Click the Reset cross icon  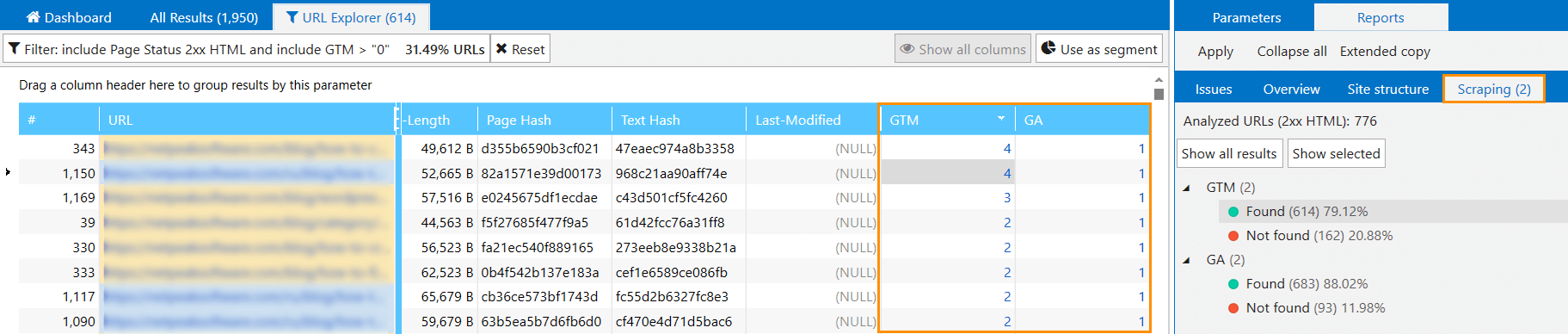pos(501,49)
